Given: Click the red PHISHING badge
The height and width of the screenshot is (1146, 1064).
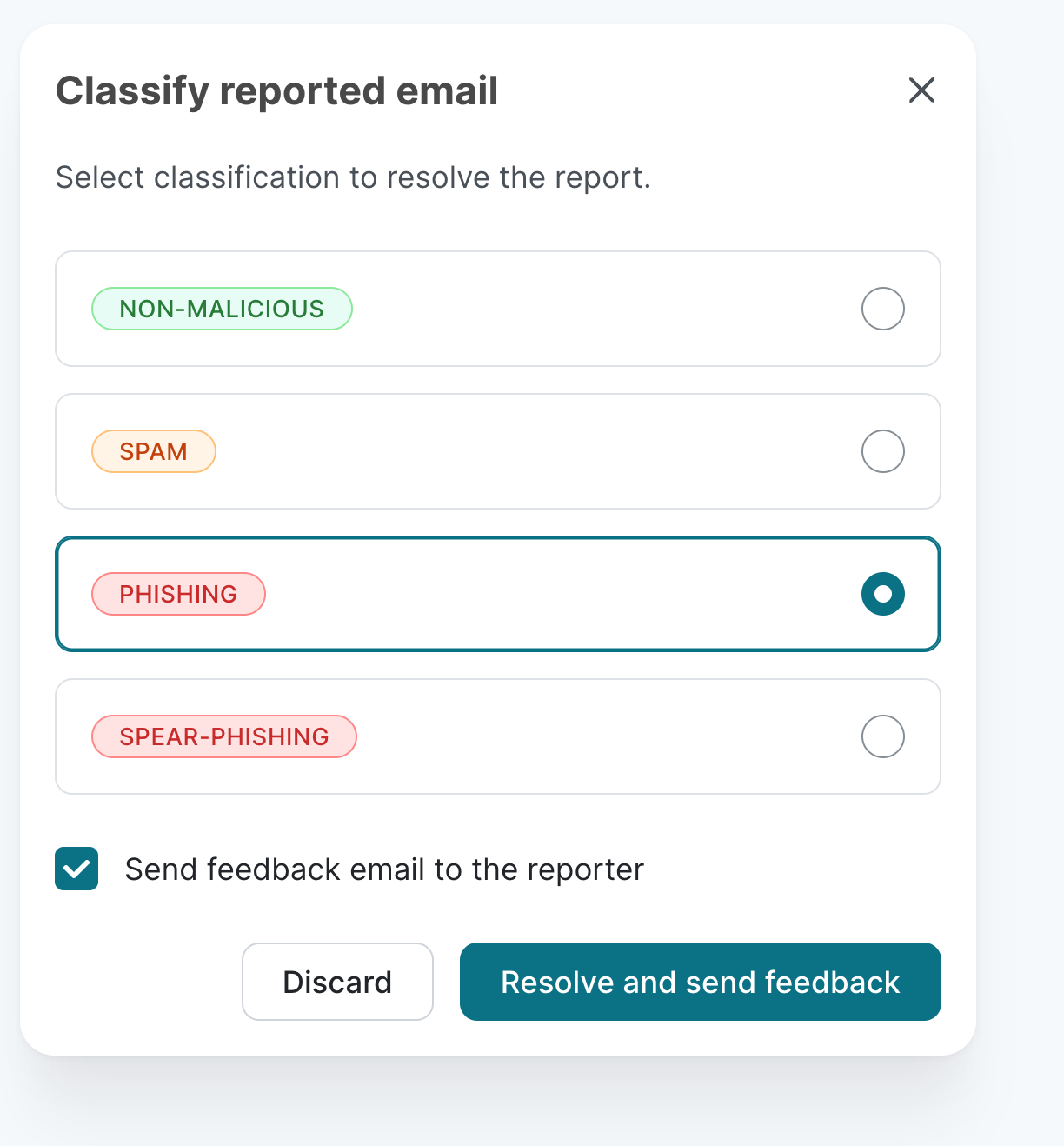Looking at the screenshot, I should [178, 594].
